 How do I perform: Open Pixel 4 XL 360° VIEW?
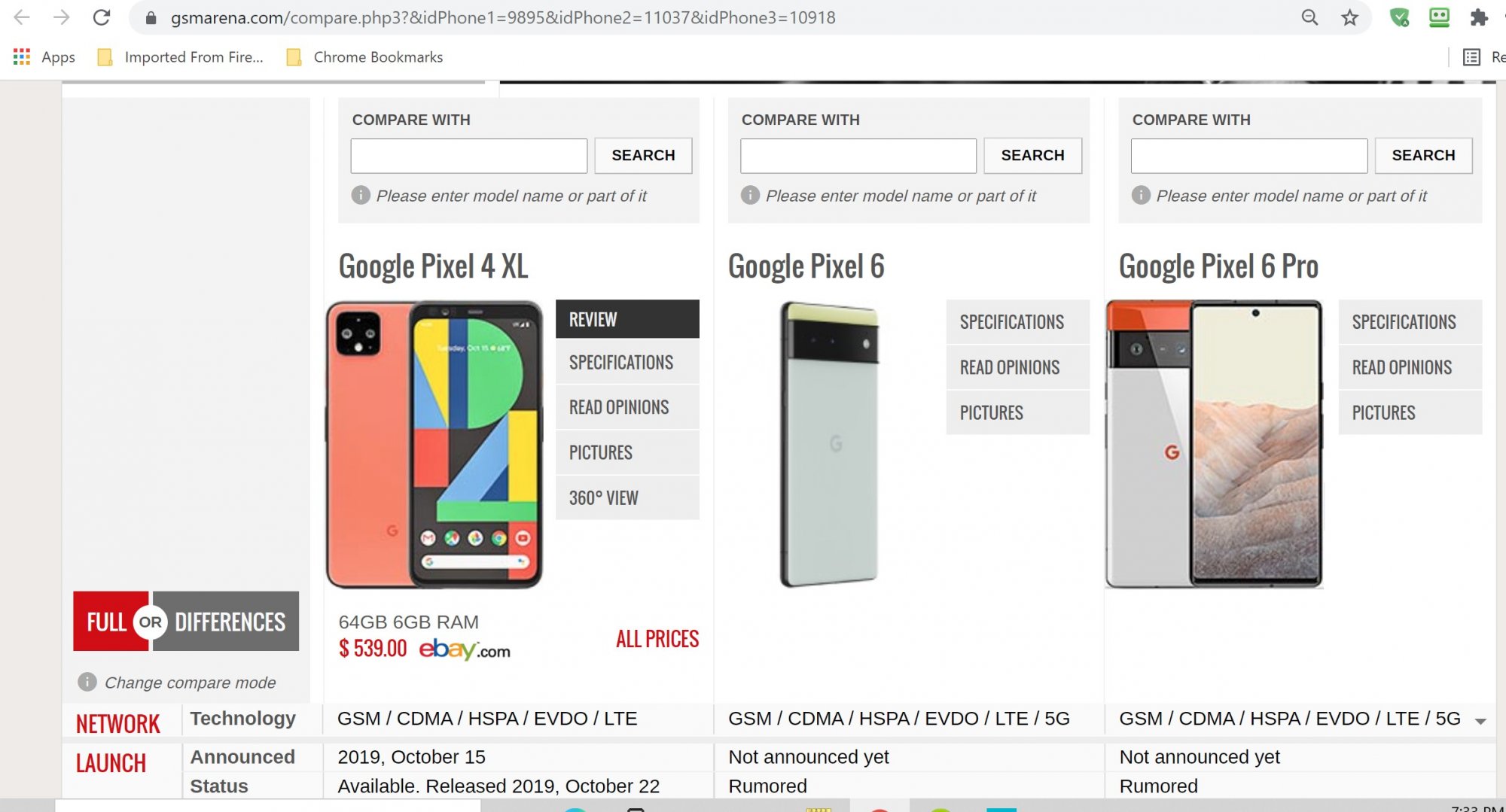[x=627, y=497]
